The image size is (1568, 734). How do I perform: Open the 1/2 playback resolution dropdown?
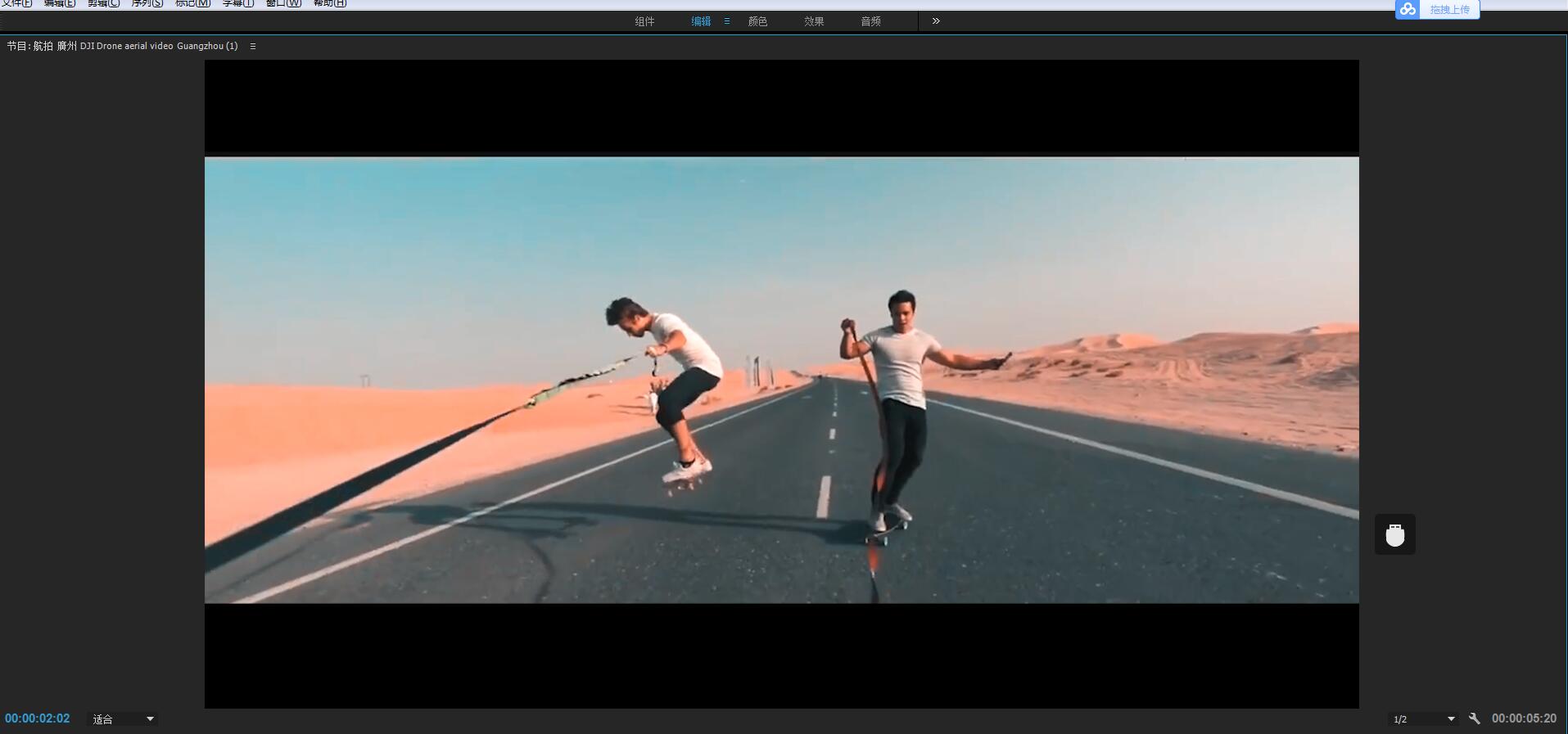click(x=1424, y=719)
